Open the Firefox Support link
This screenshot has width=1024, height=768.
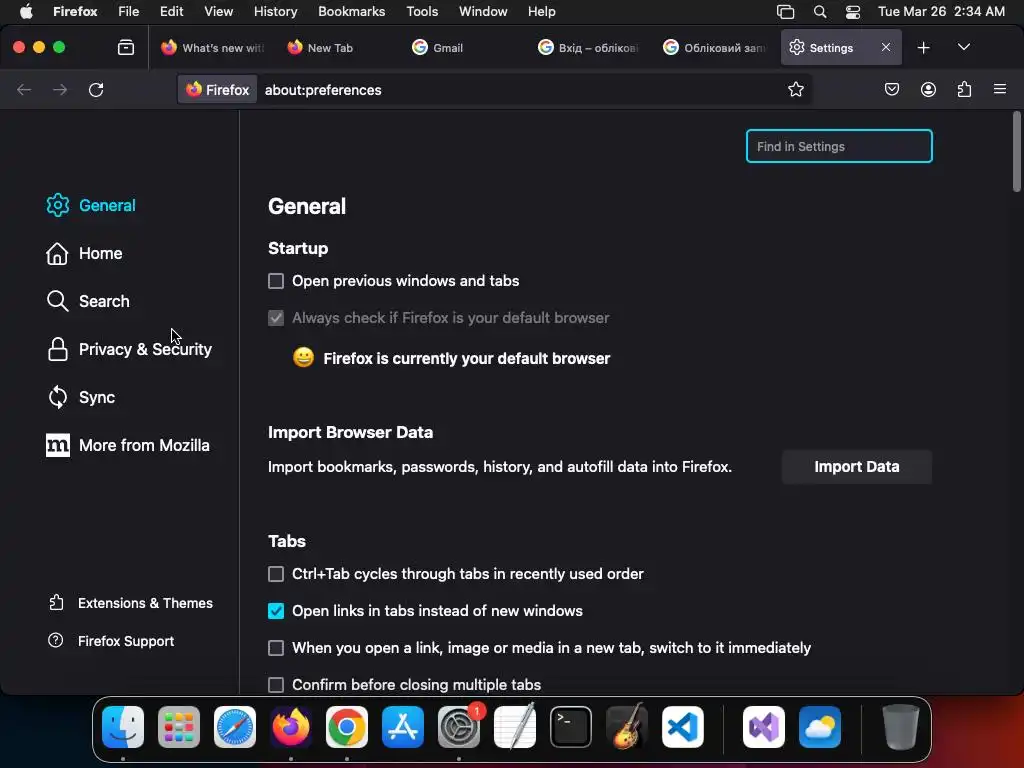click(x=110, y=641)
